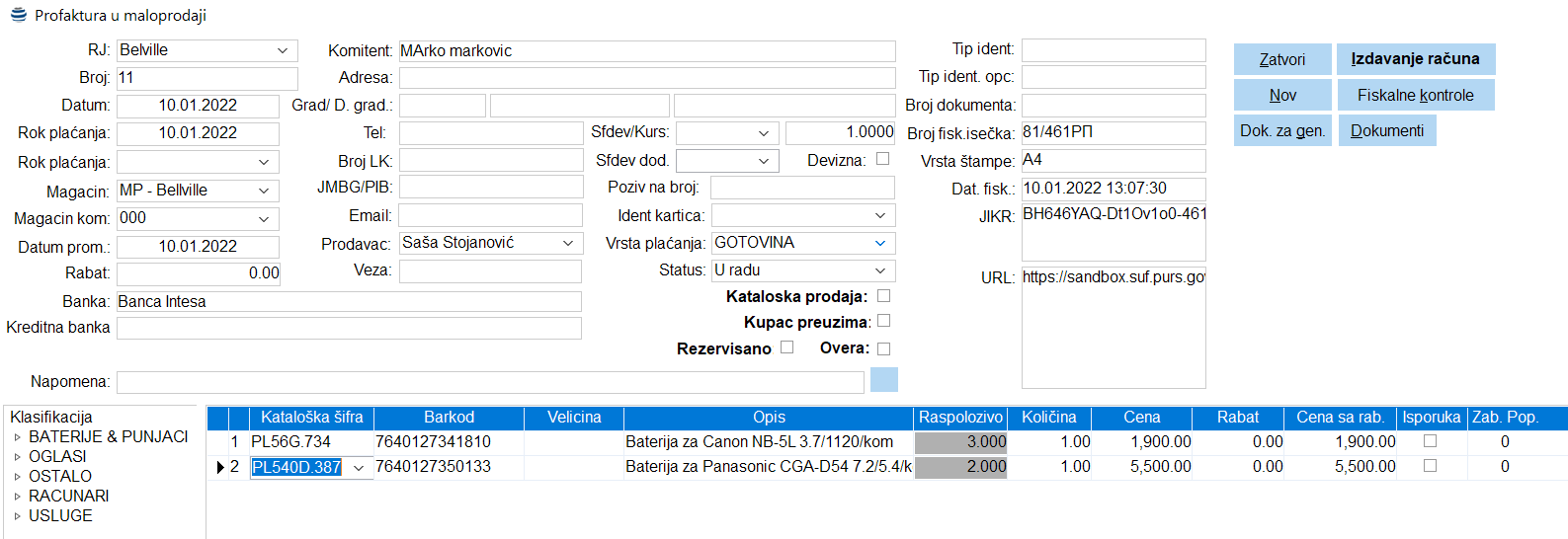
Task: Tick the Rezervisano checkbox
Action: (x=786, y=347)
